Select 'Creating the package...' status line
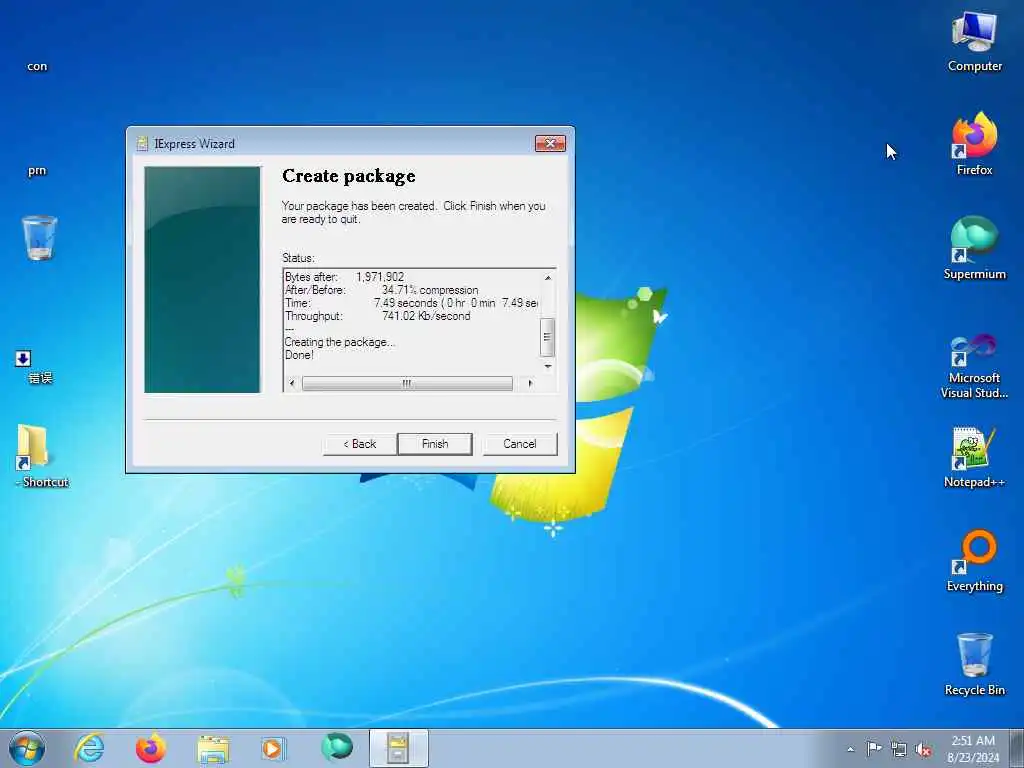This screenshot has height=768, width=1024. (340, 342)
